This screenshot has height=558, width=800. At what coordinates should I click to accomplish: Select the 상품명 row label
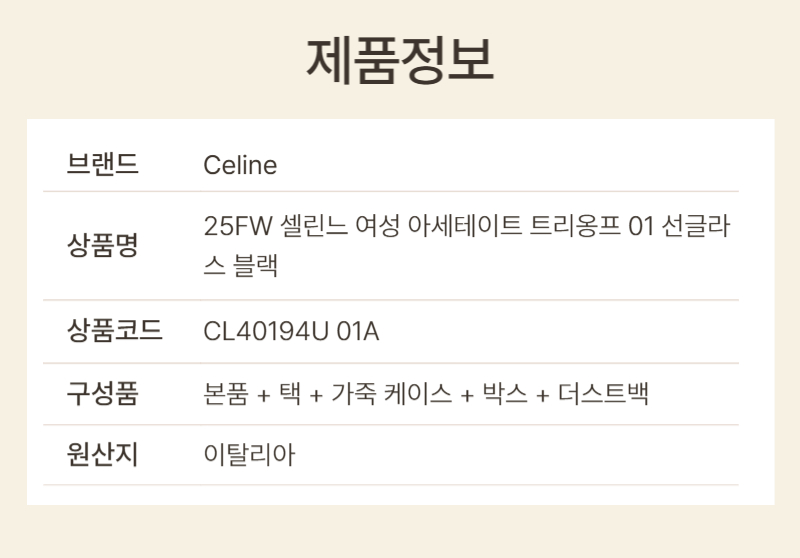coord(103,245)
